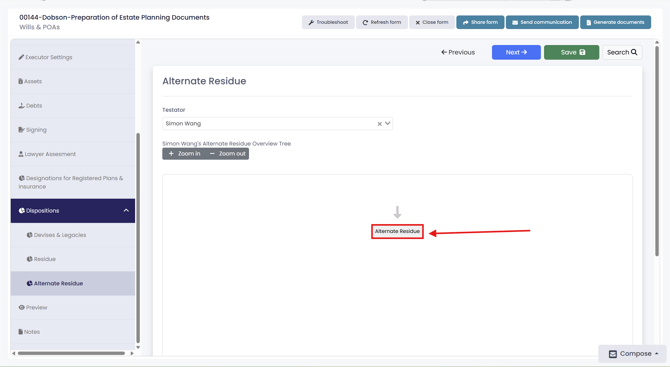The height and width of the screenshot is (367, 670).
Task: Click the magnifier icon in Search
Action: pos(634,52)
